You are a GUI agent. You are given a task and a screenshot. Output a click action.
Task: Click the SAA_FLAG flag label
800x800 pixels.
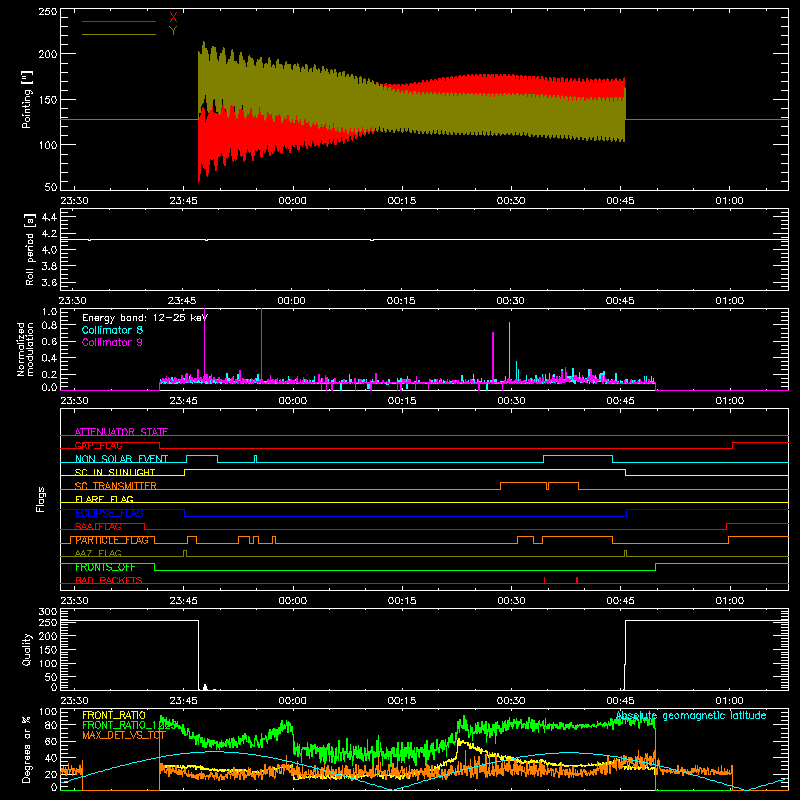(x=98, y=526)
